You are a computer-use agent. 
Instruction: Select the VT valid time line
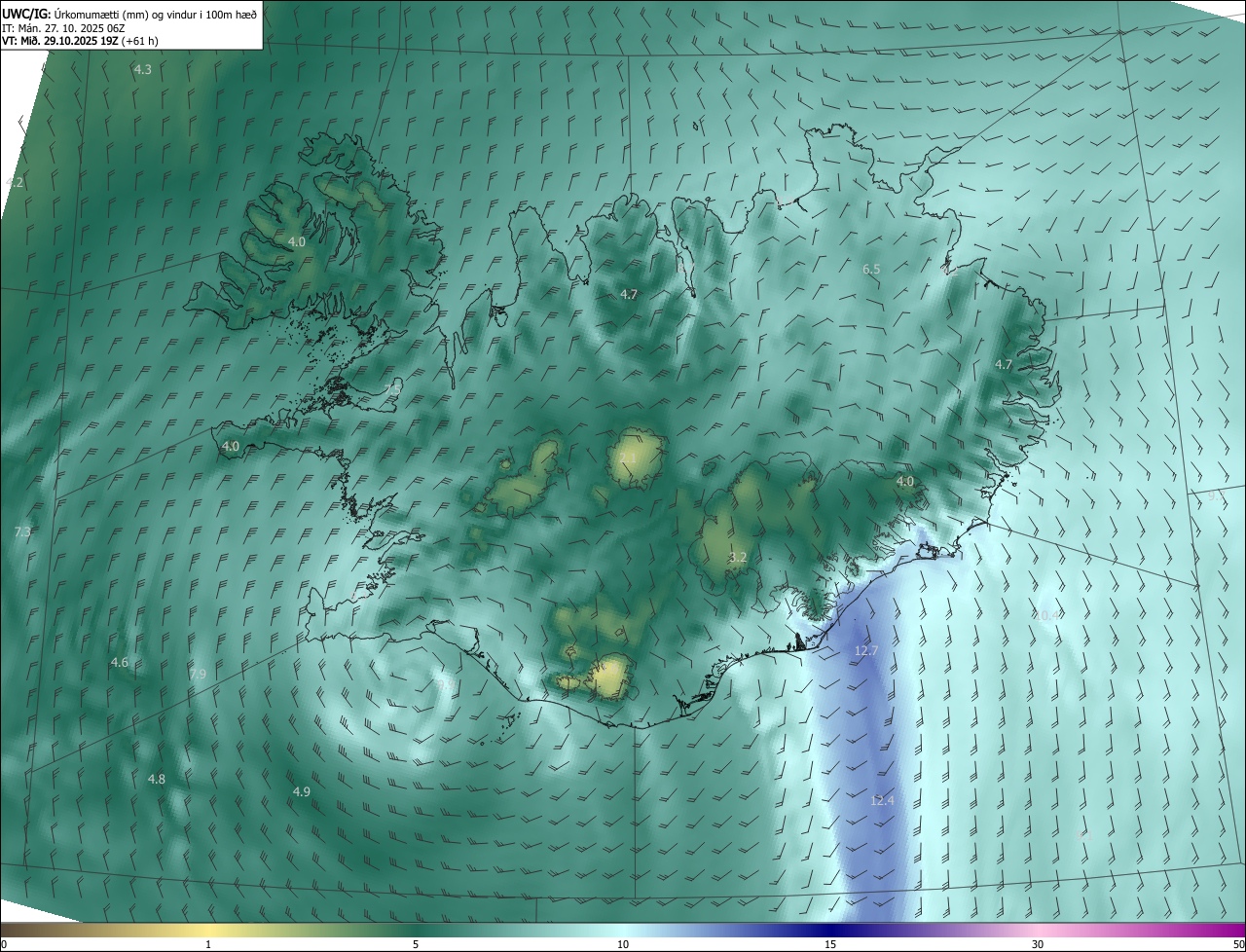80,41
